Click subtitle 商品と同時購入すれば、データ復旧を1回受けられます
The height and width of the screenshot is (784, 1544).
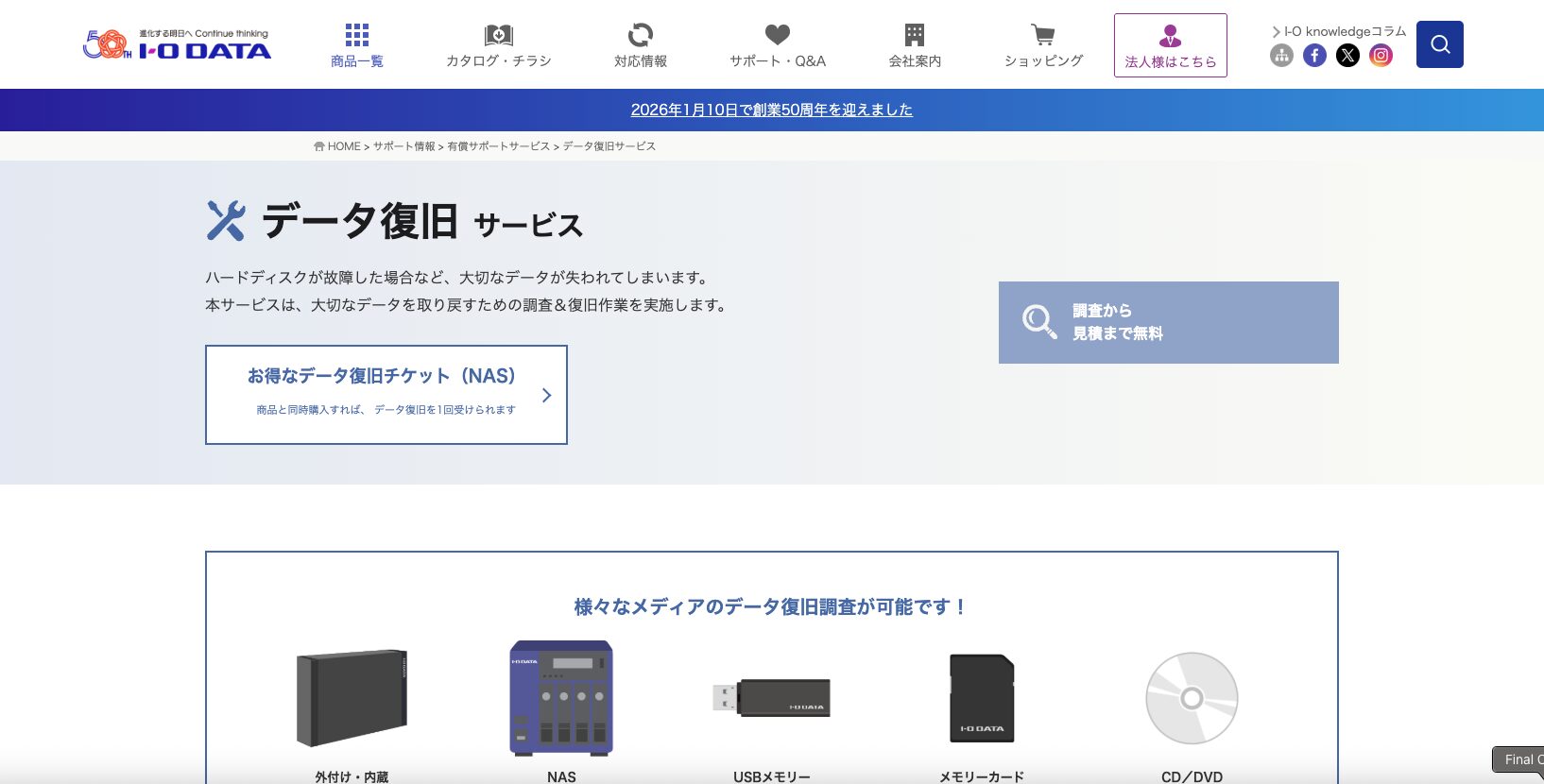[386, 410]
